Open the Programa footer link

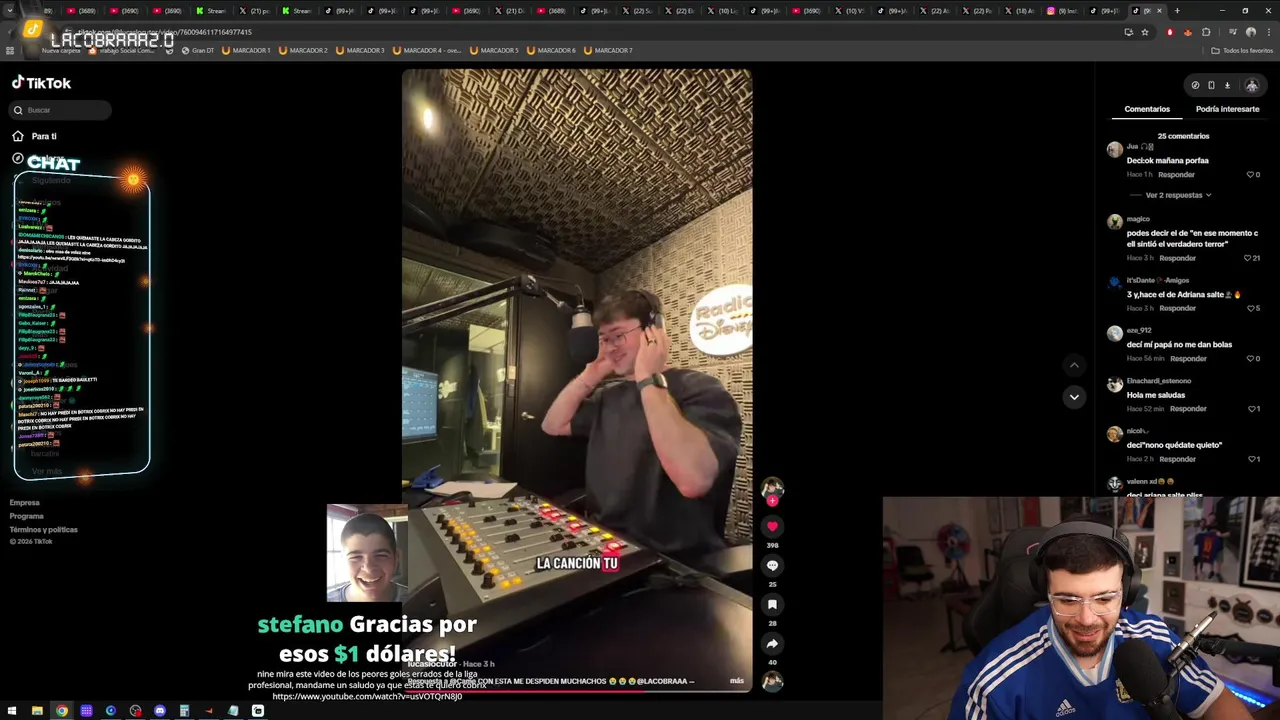click(x=27, y=516)
